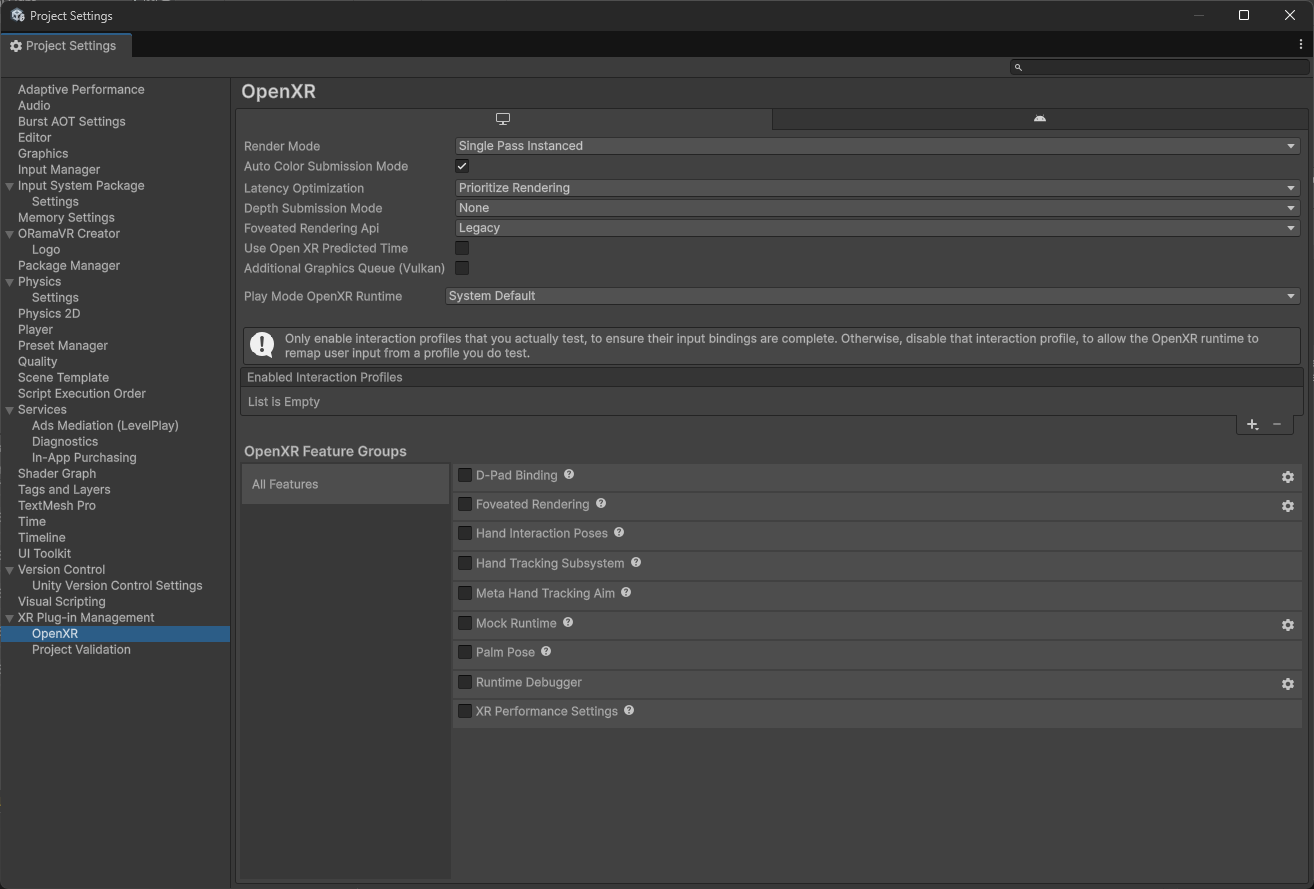Enable Hand Tracking Subsystem feature

click(465, 563)
